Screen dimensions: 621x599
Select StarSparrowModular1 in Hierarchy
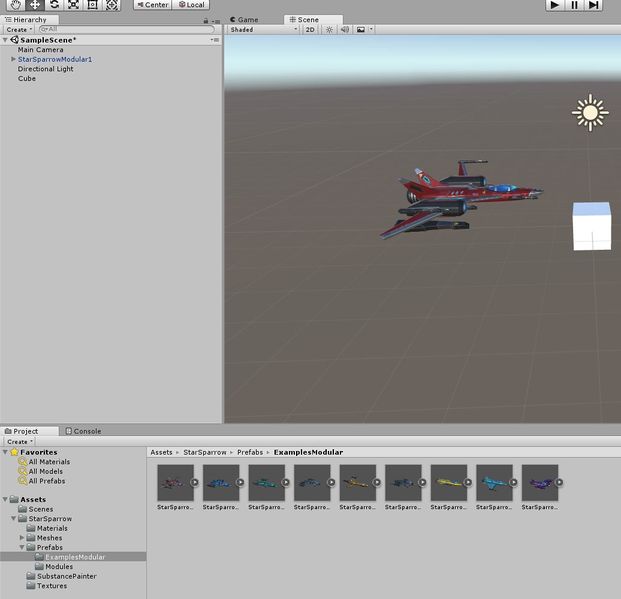pos(55,59)
